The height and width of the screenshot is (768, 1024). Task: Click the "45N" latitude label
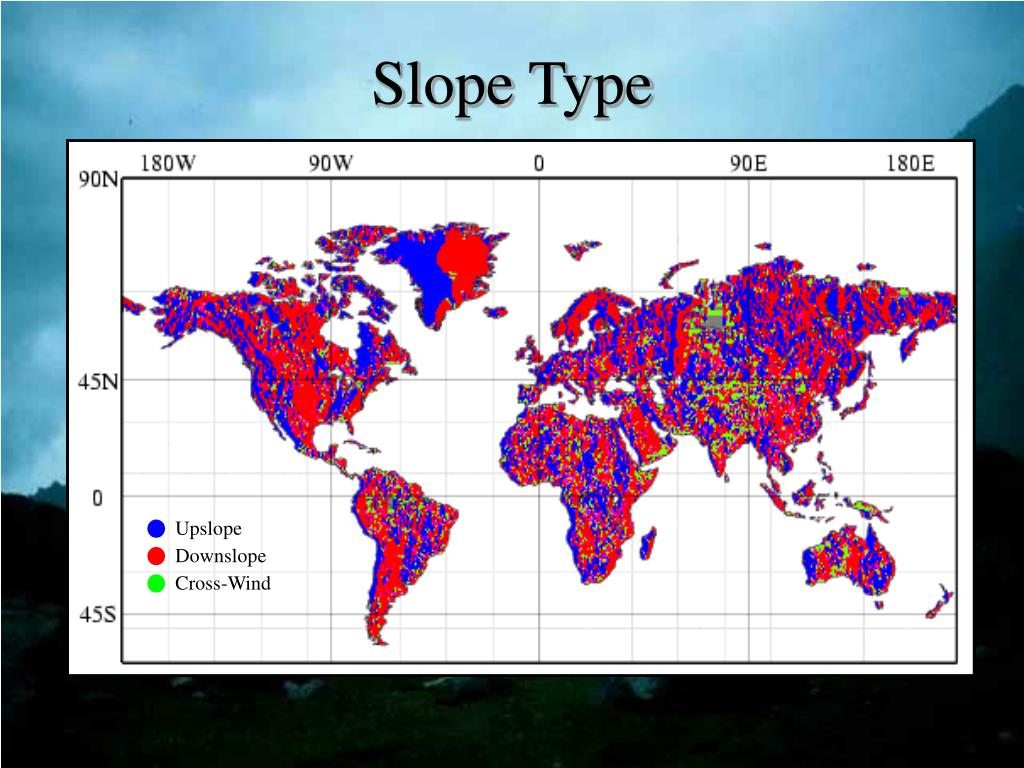click(99, 381)
